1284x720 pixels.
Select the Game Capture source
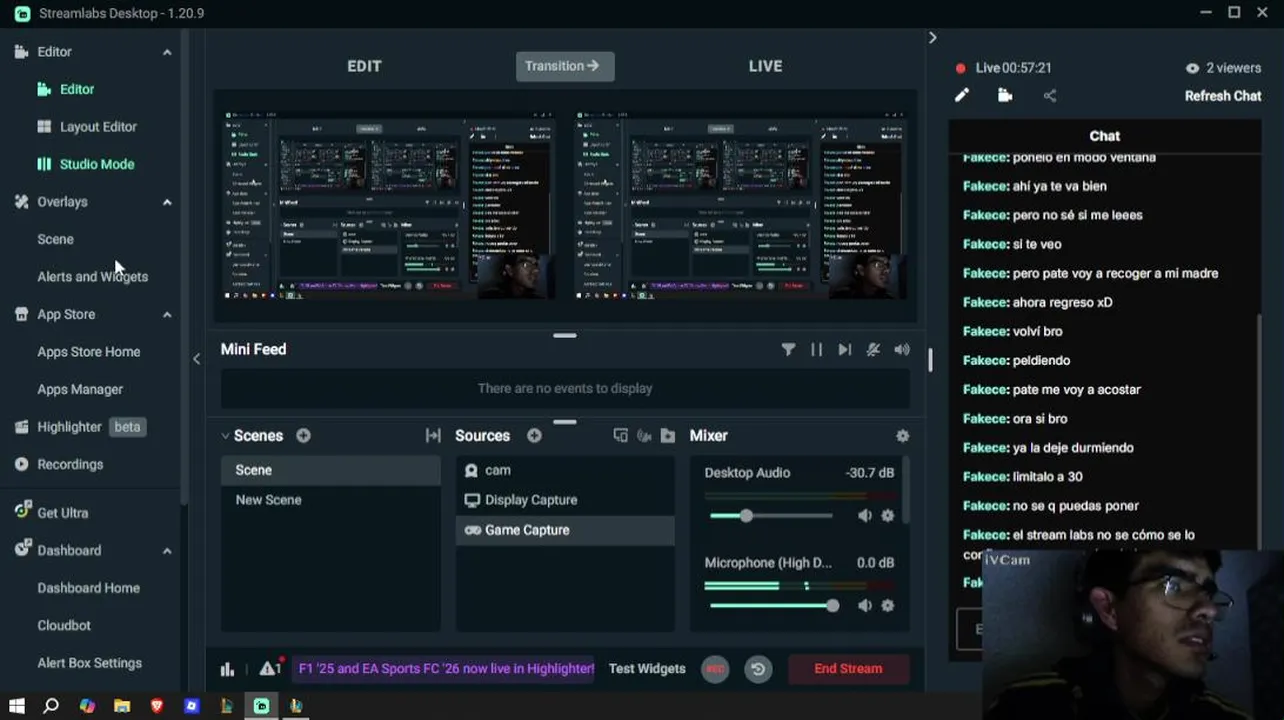(x=565, y=530)
